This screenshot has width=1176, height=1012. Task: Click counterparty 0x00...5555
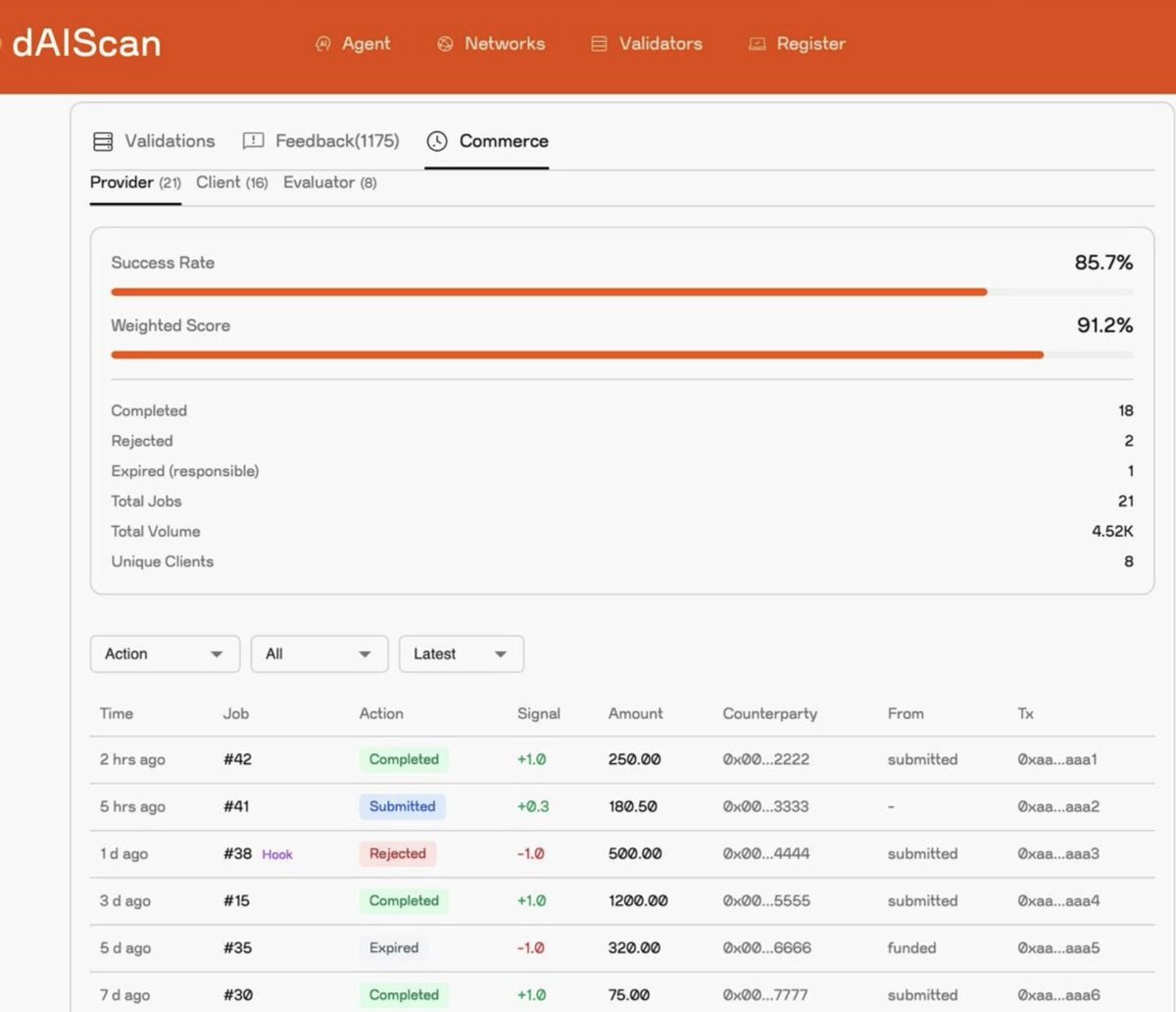[766, 900]
